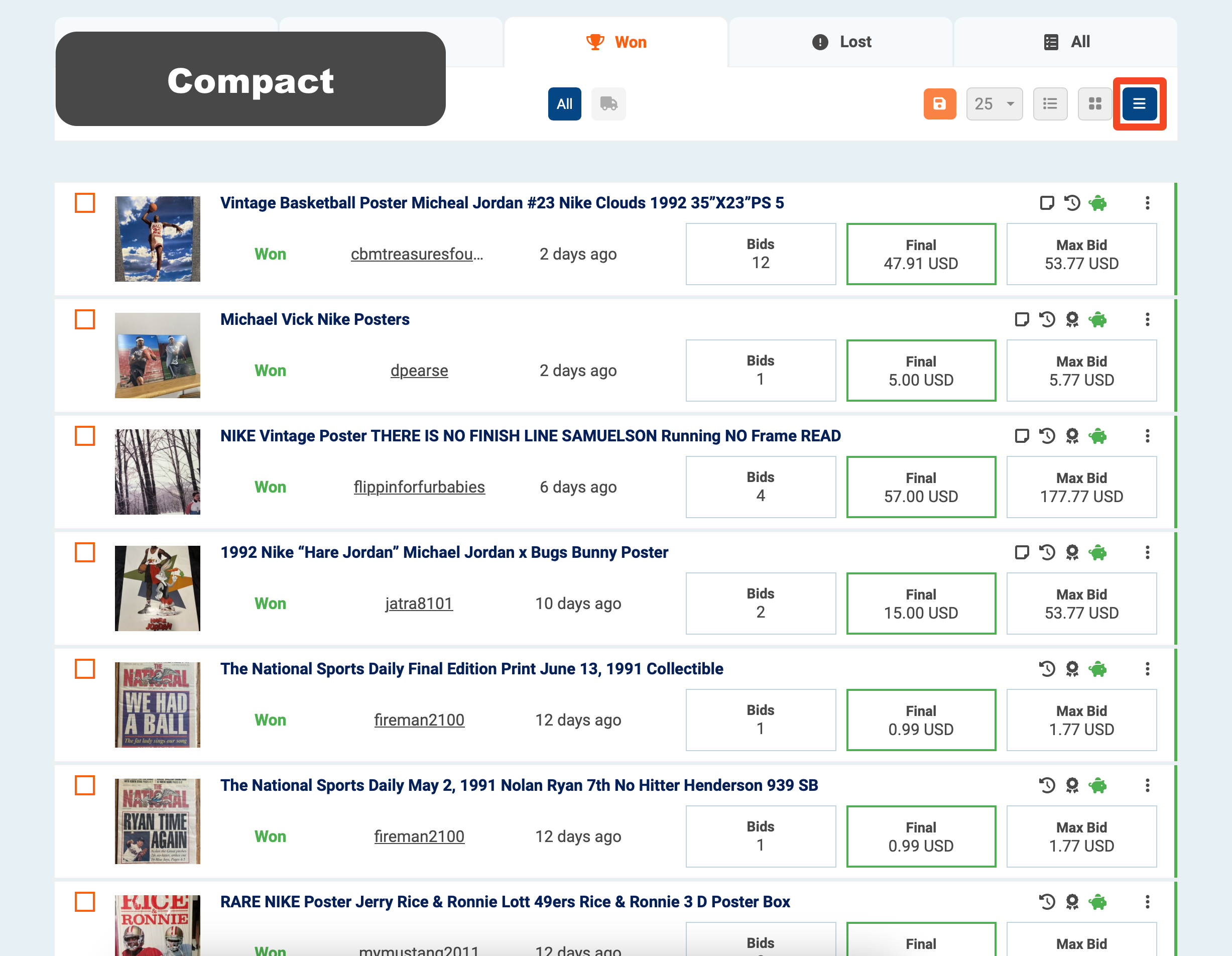Switch to list view layout
Screen dimensions: 1232x956
click(x=1050, y=104)
